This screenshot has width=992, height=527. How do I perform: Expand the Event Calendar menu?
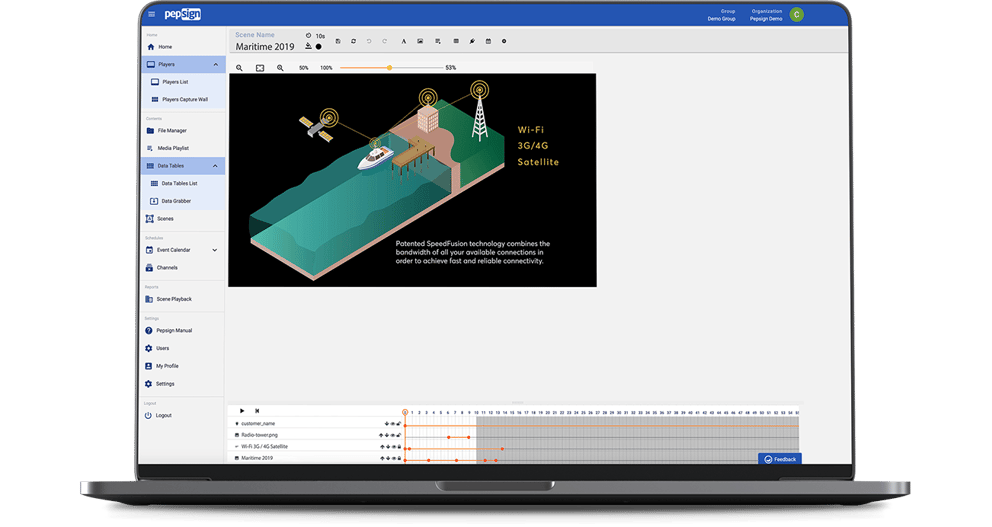tap(215, 250)
